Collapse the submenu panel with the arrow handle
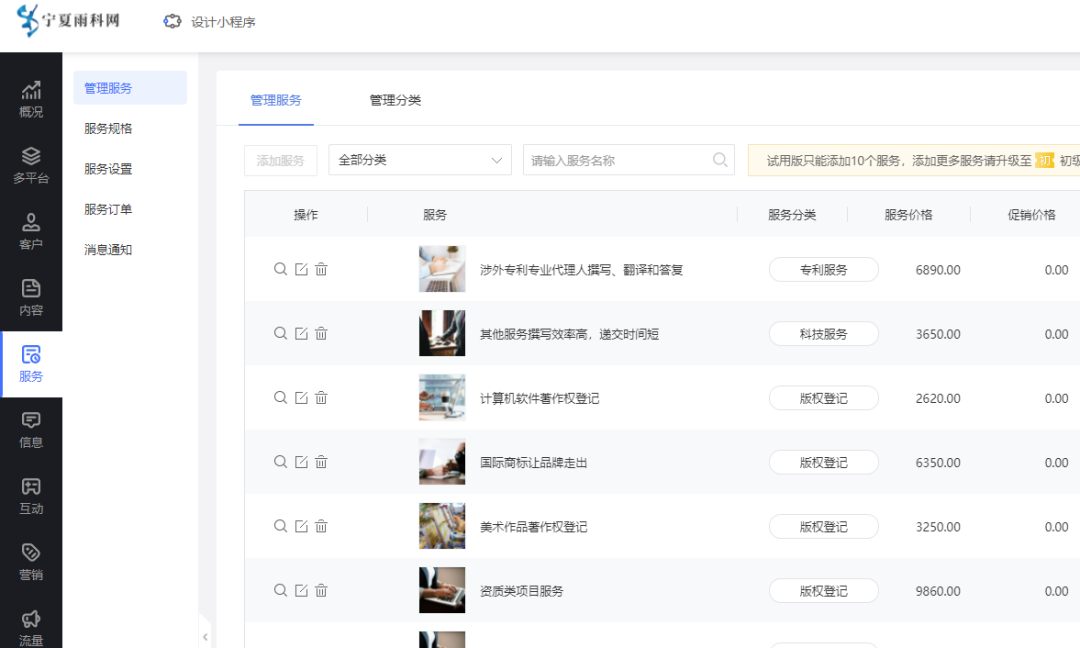The image size is (1080, 648). (205, 637)
